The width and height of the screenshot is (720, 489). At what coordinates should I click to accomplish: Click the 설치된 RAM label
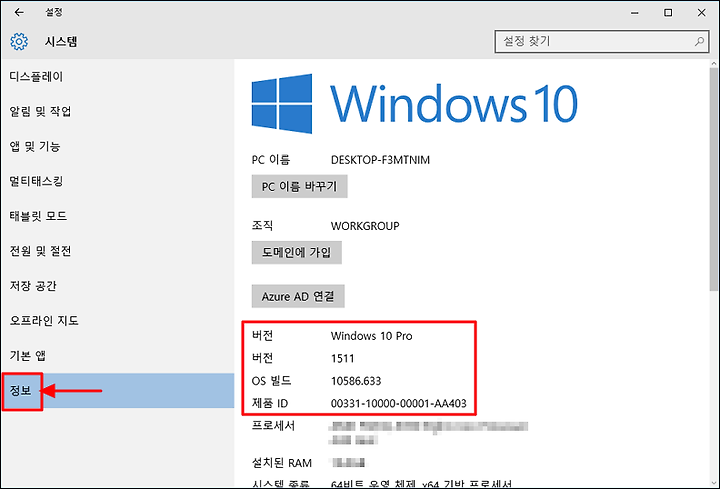(x=281, y=463)
